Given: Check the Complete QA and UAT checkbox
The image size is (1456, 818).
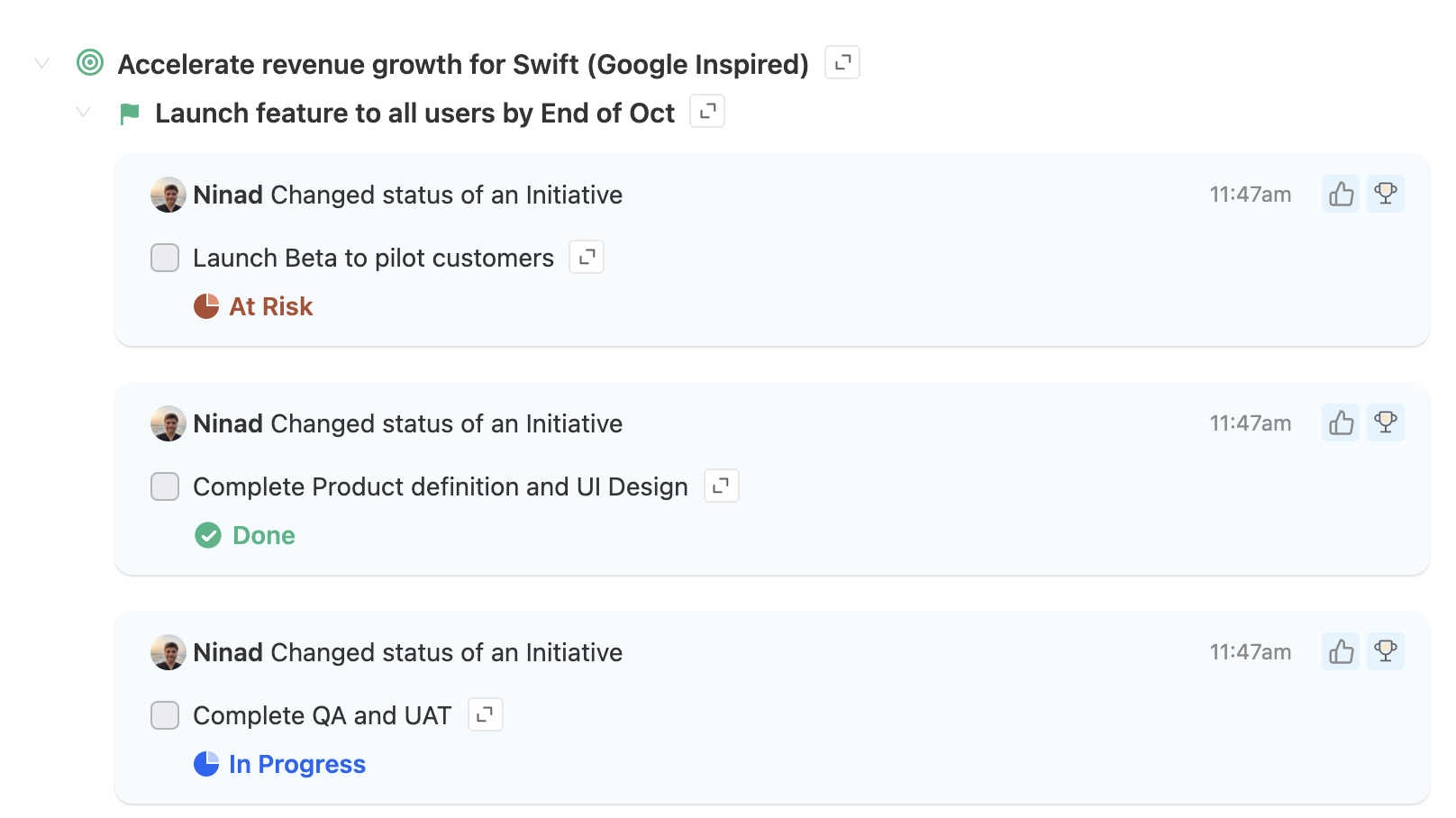Looking at the screenshot, I should [165, 715].
